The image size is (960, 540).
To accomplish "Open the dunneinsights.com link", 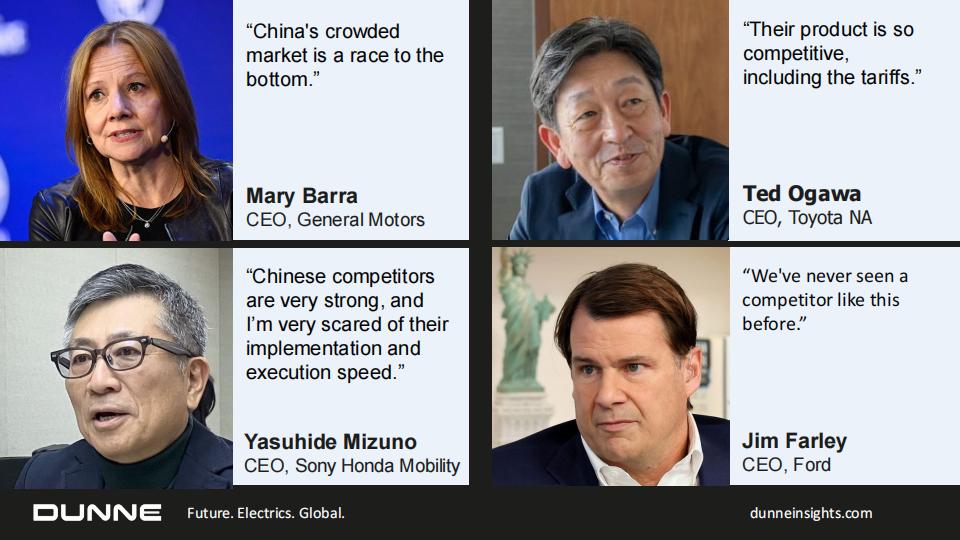I will [811, 513].
